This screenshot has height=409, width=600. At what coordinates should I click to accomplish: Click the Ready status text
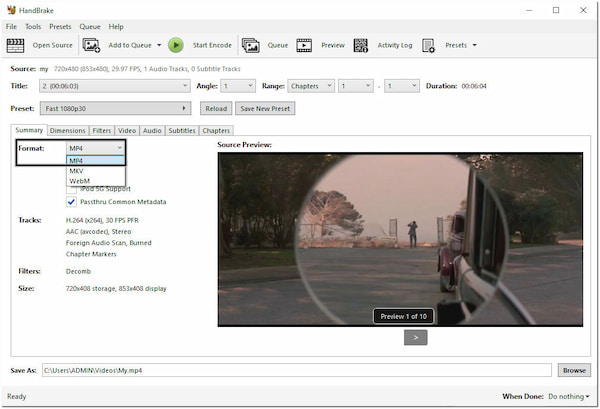pyautogui.click(x=16, y=397)
